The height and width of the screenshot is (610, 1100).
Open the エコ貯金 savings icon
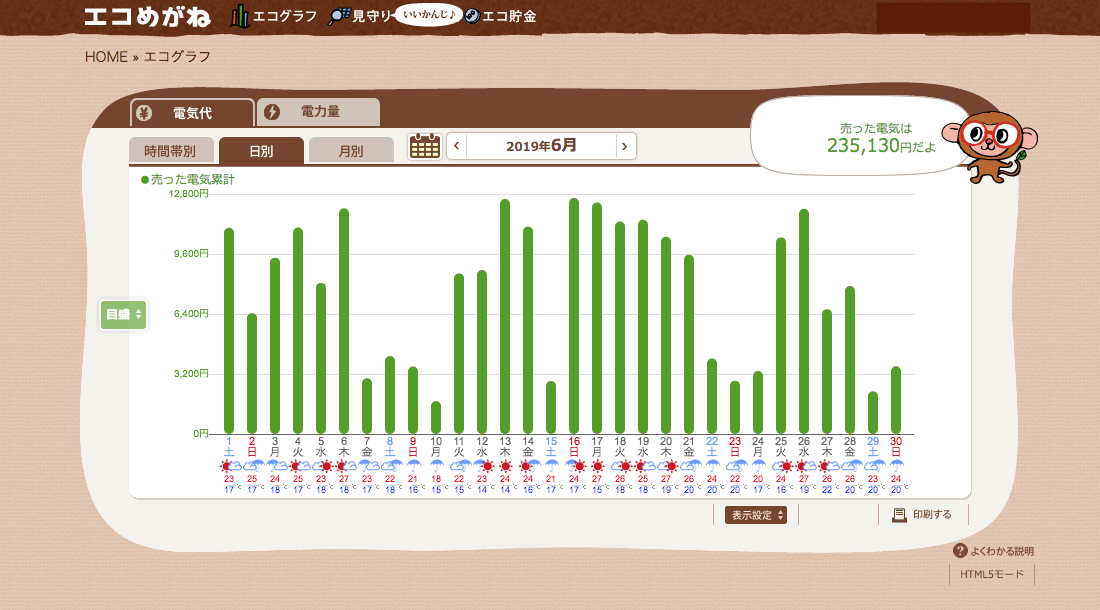point(472,16)
